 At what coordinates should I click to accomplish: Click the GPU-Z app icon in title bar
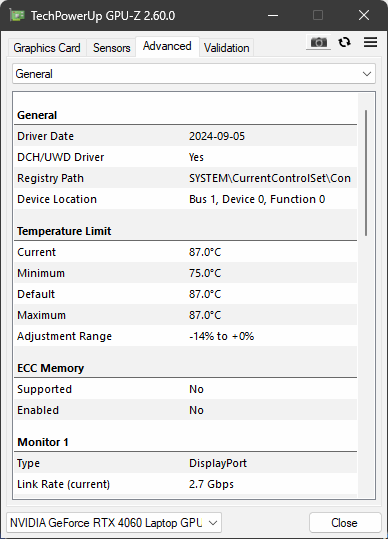tap(17, 15)
